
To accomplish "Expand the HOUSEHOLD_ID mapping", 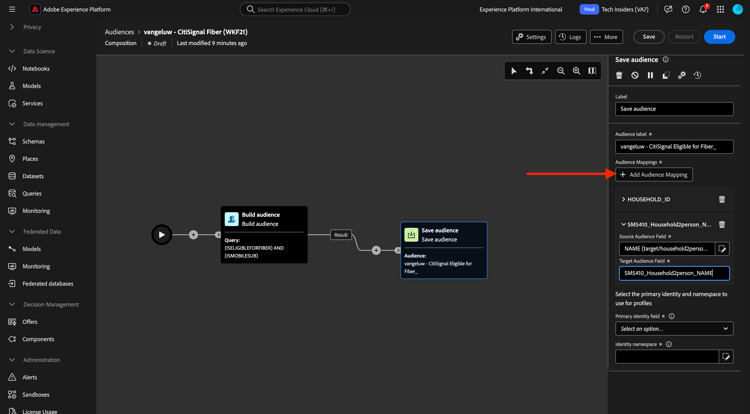I will (x=623, y=199).
